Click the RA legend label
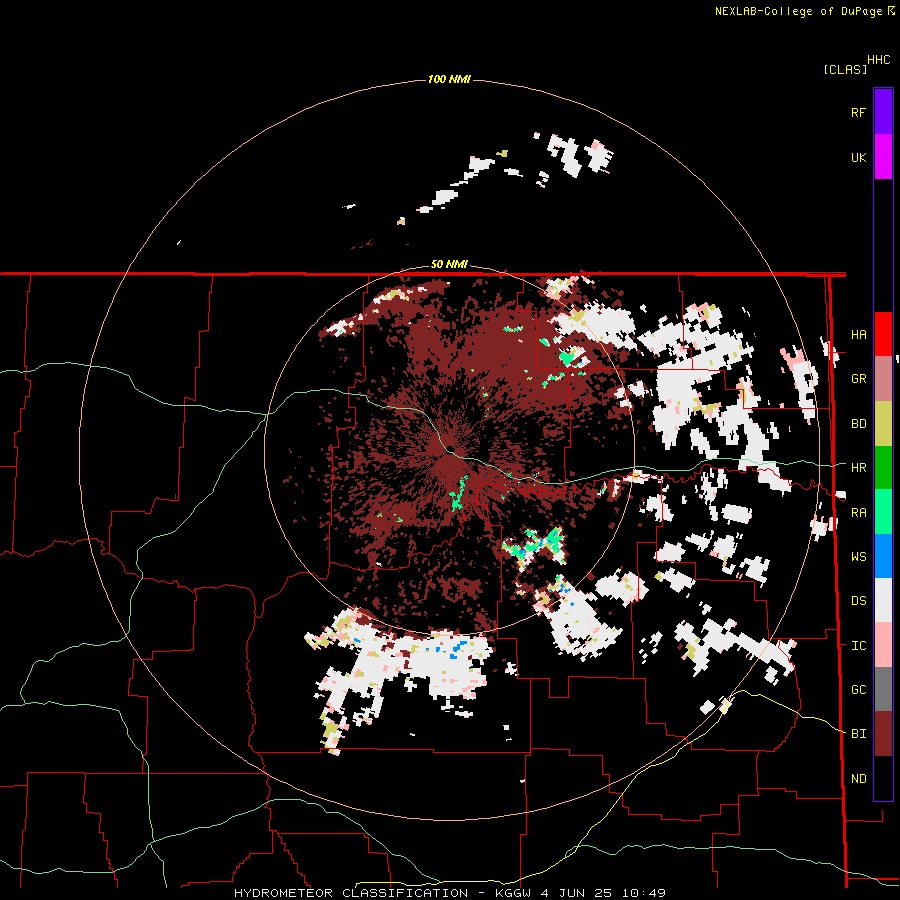 pyautogui.click(x=858, y=513)
